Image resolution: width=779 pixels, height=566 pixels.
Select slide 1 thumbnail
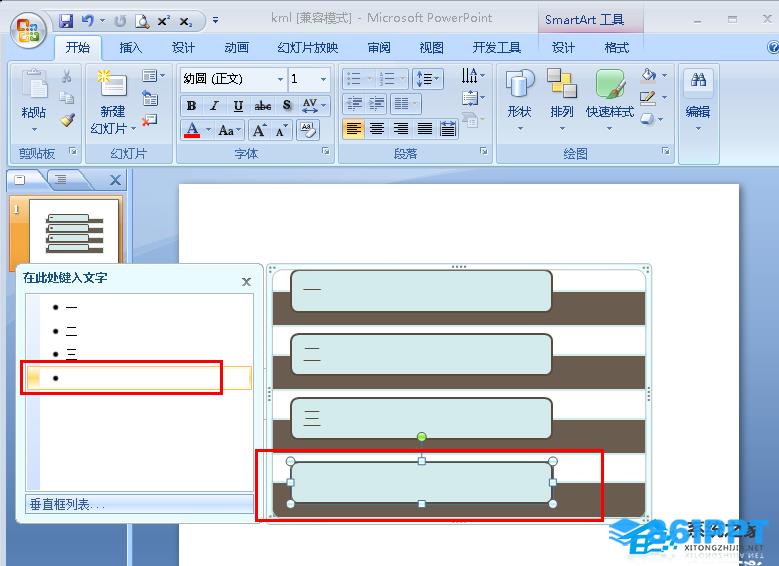point(74,231)
